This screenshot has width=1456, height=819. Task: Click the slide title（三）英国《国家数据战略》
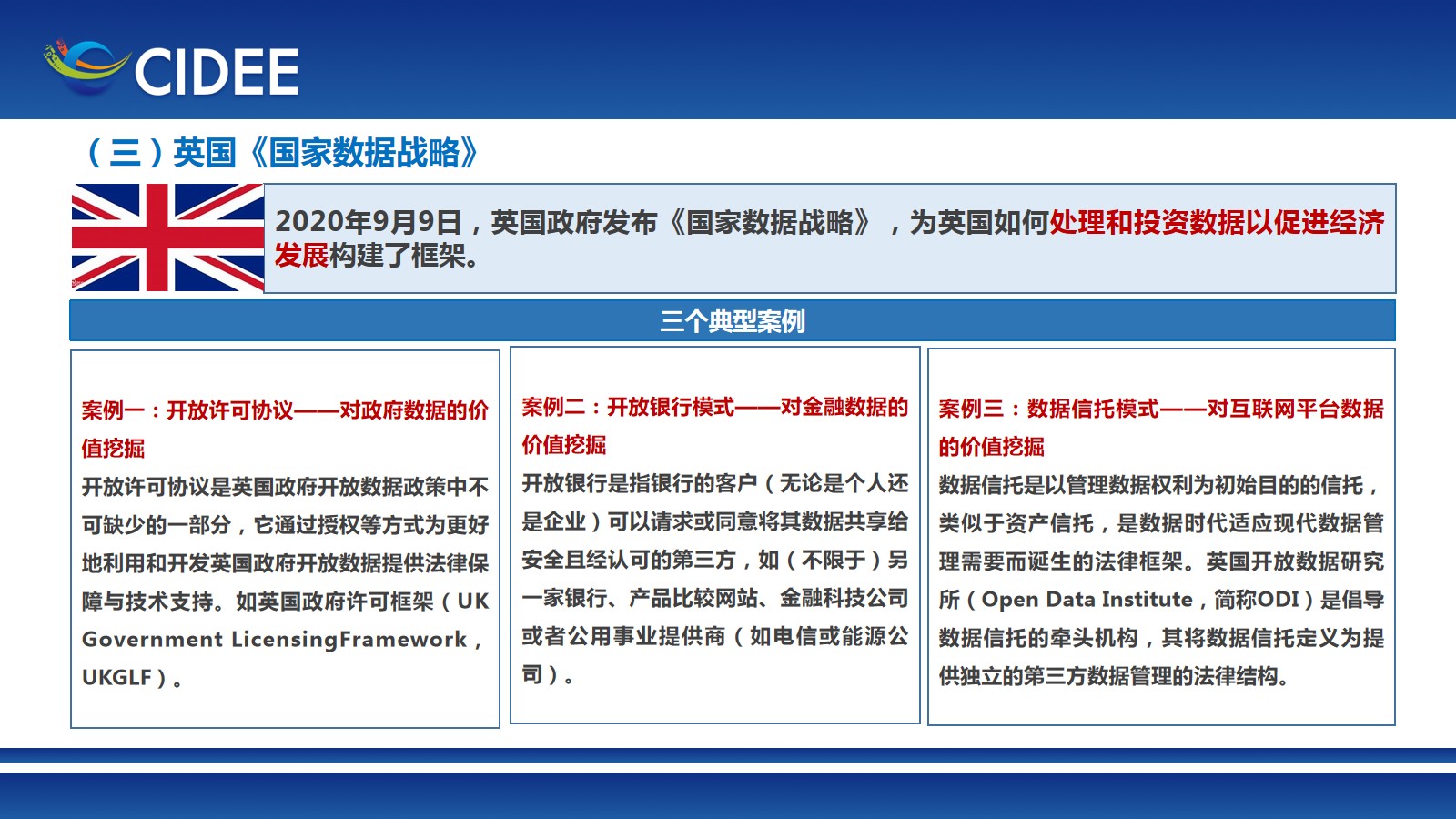click(x=280, y=152)
